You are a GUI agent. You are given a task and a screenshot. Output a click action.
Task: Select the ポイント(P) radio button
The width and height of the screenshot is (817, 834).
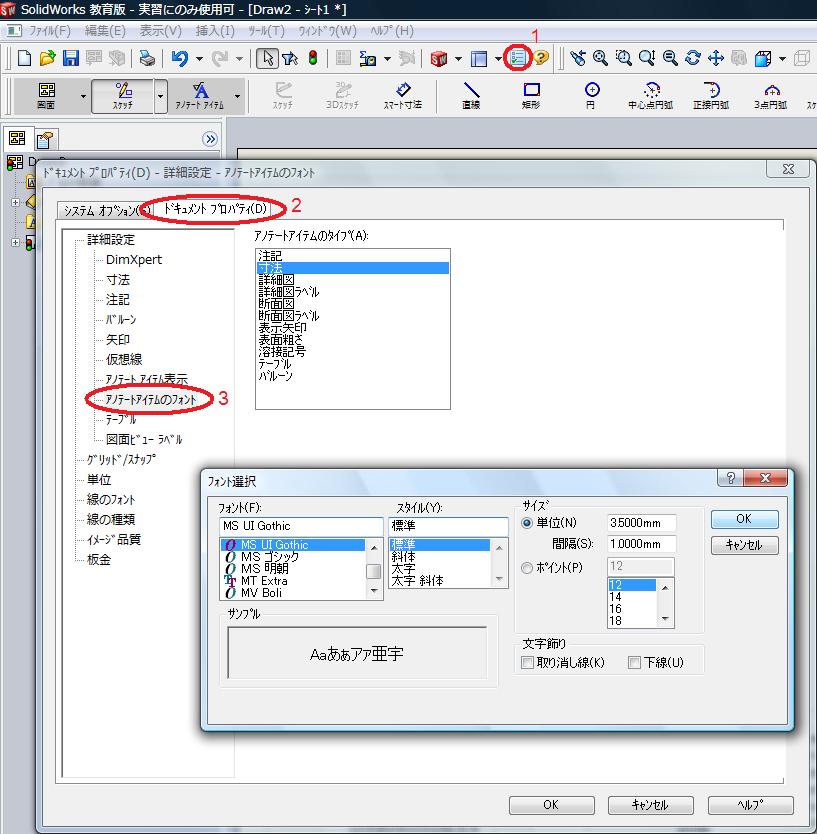click(527, 568)
